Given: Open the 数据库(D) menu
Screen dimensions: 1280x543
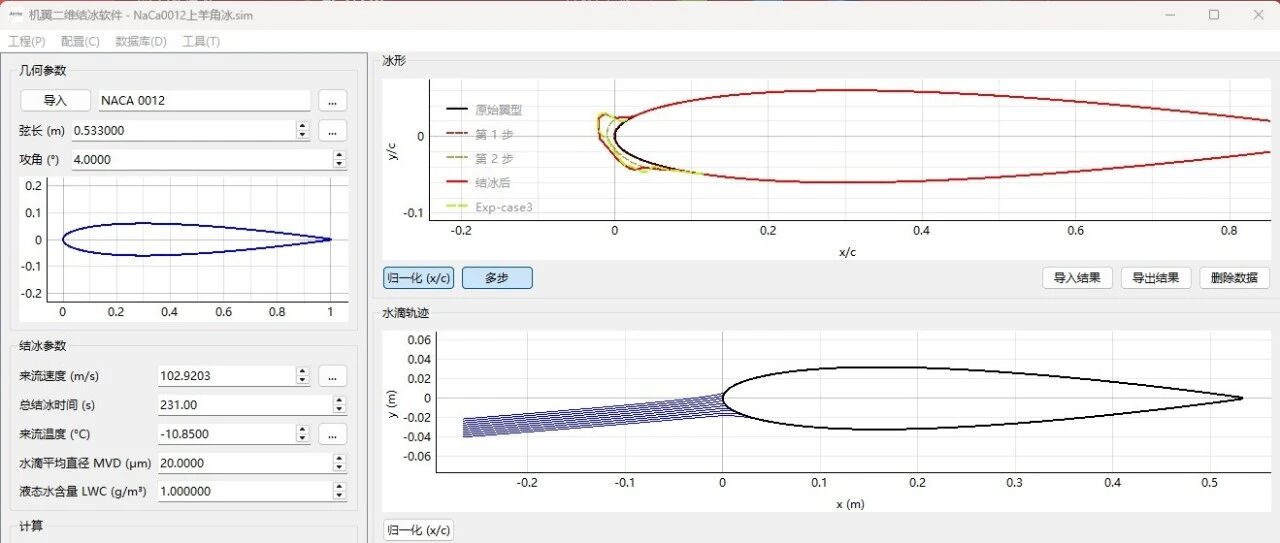Looking at the screenshot, I should pos(141,42).
